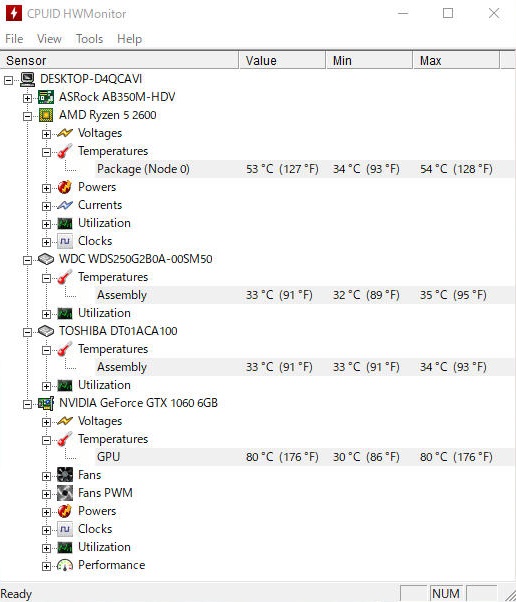
Task: Expand the CPU Voltages branch
Action: 46,134
